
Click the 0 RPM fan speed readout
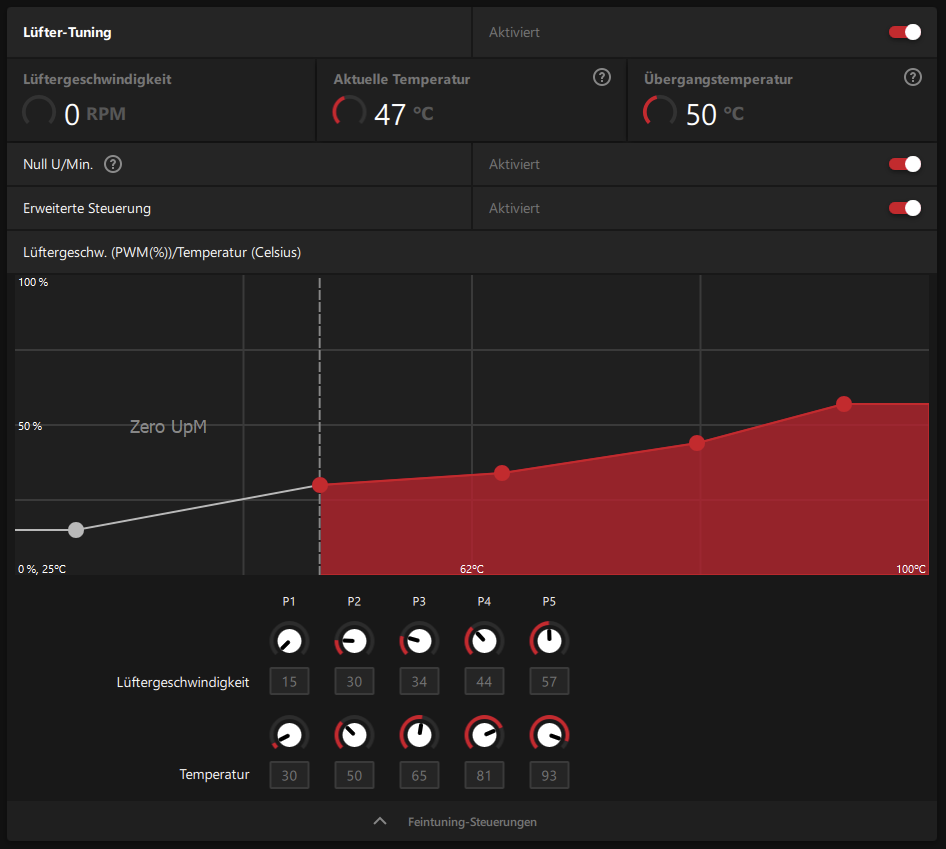coord(95,114)
